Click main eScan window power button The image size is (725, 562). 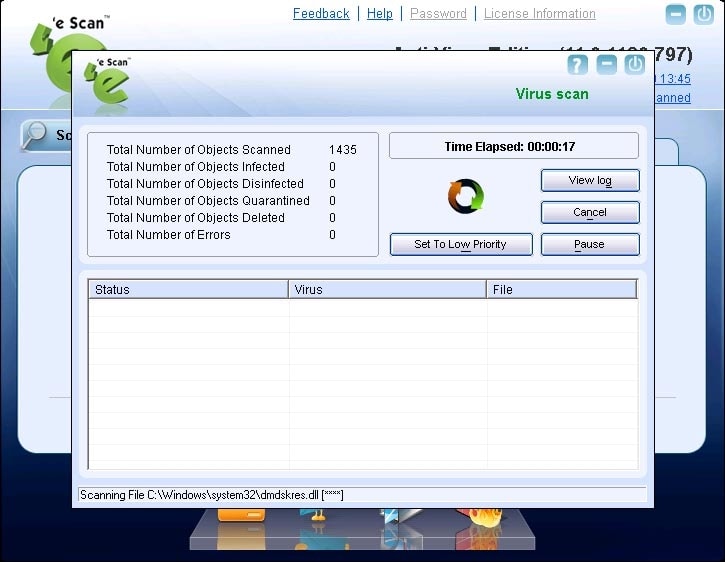704,14
